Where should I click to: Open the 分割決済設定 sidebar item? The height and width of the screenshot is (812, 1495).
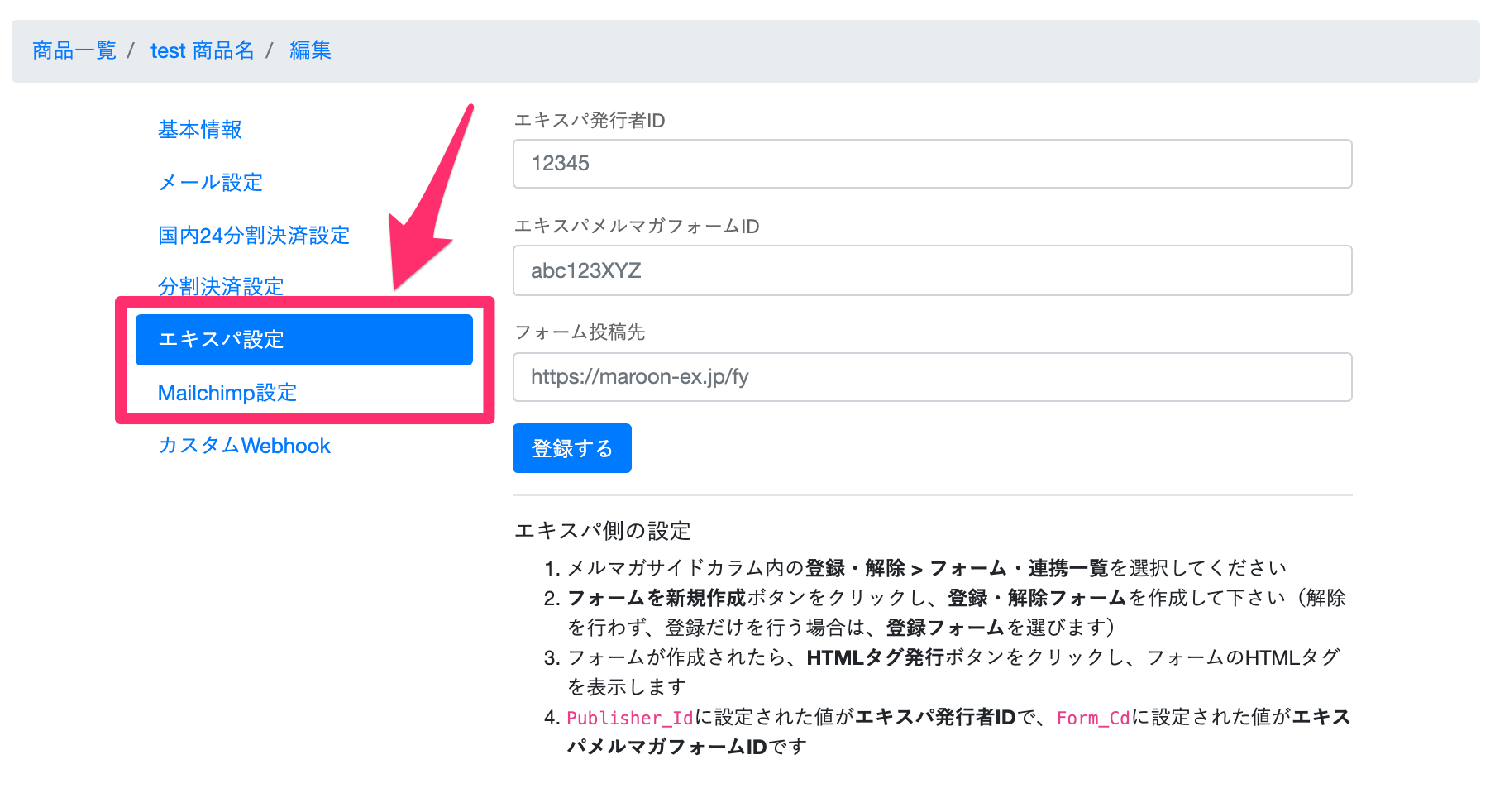point(221,286)
